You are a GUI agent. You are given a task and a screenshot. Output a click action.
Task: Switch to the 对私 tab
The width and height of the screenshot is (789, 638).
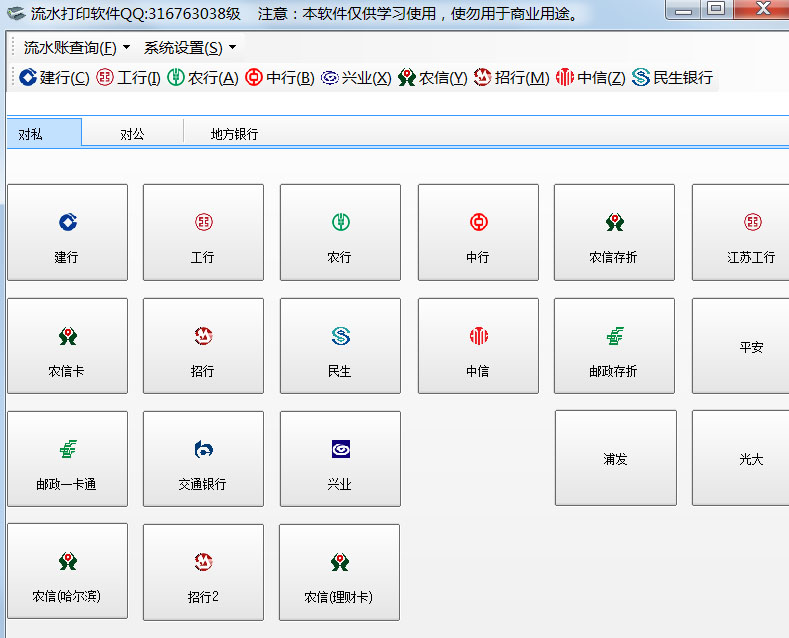[x=44, y=133]
